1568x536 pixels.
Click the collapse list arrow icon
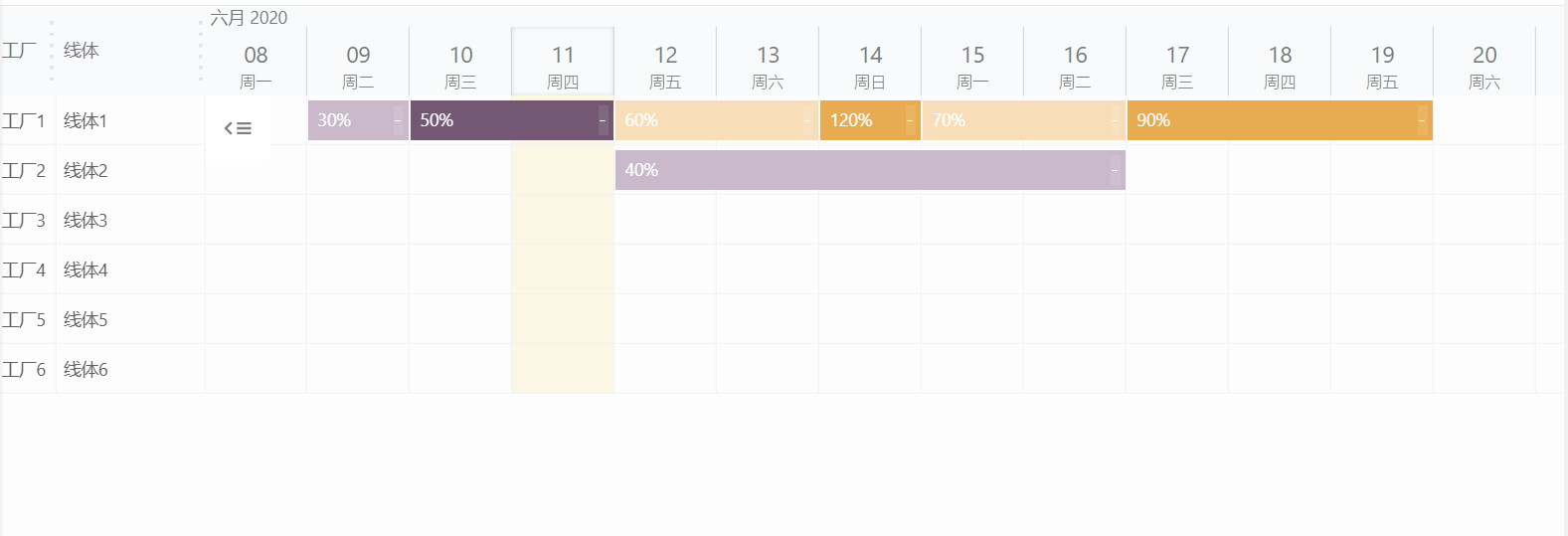pyautogui.click(x=238, y=128)
